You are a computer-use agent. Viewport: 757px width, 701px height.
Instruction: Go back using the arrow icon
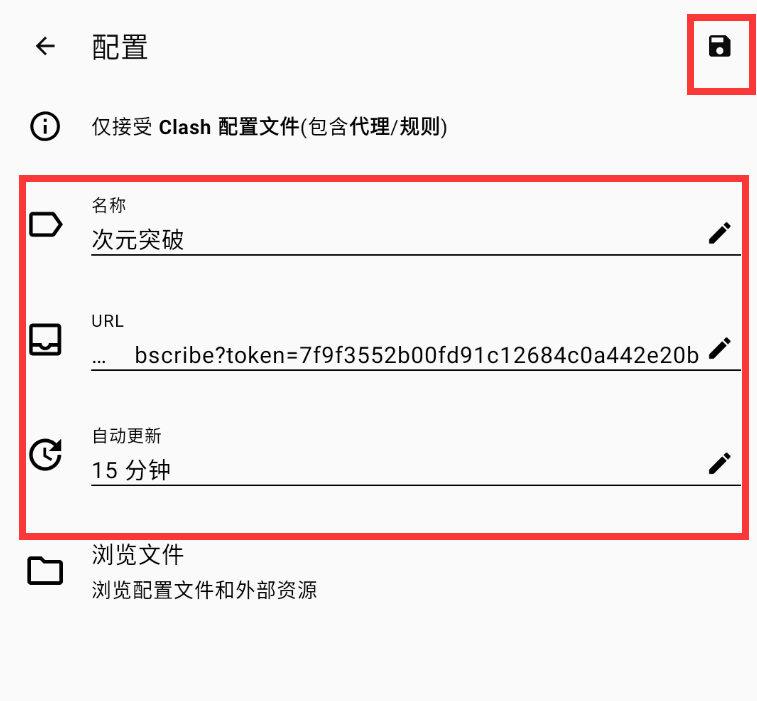tap(45, 46)
